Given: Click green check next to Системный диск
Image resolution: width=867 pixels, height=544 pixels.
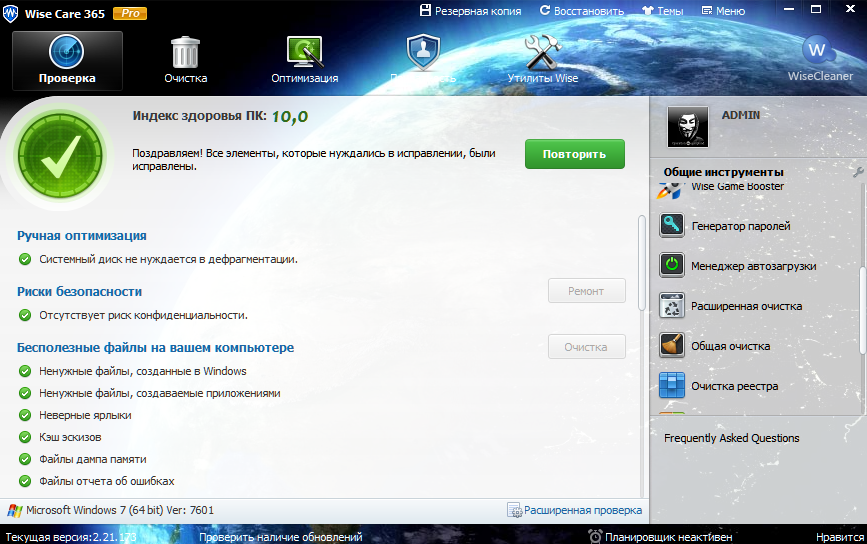Looking at the screenshot, I should 25,259.
